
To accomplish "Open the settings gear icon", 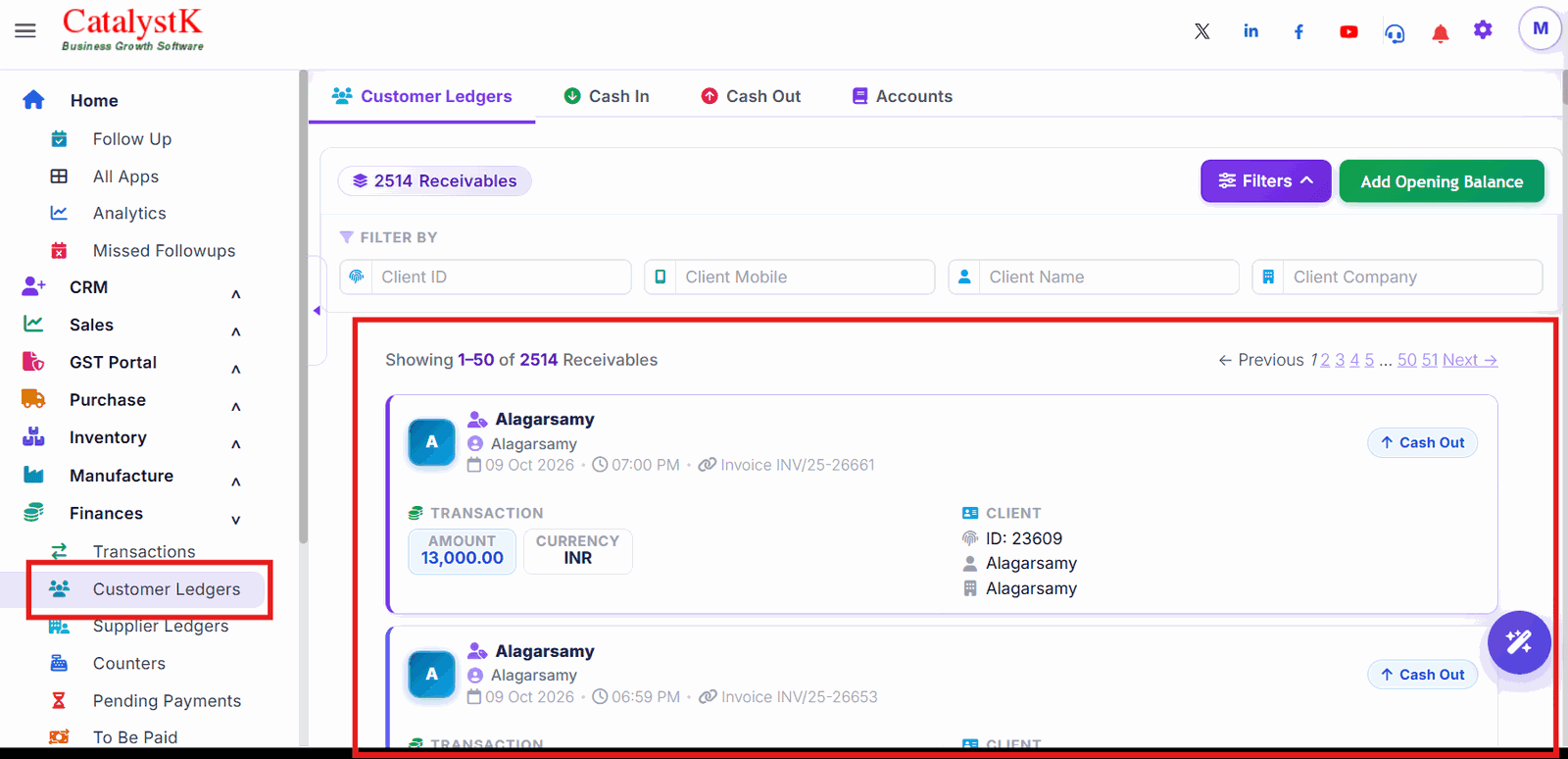I will tap(1484, 30).
